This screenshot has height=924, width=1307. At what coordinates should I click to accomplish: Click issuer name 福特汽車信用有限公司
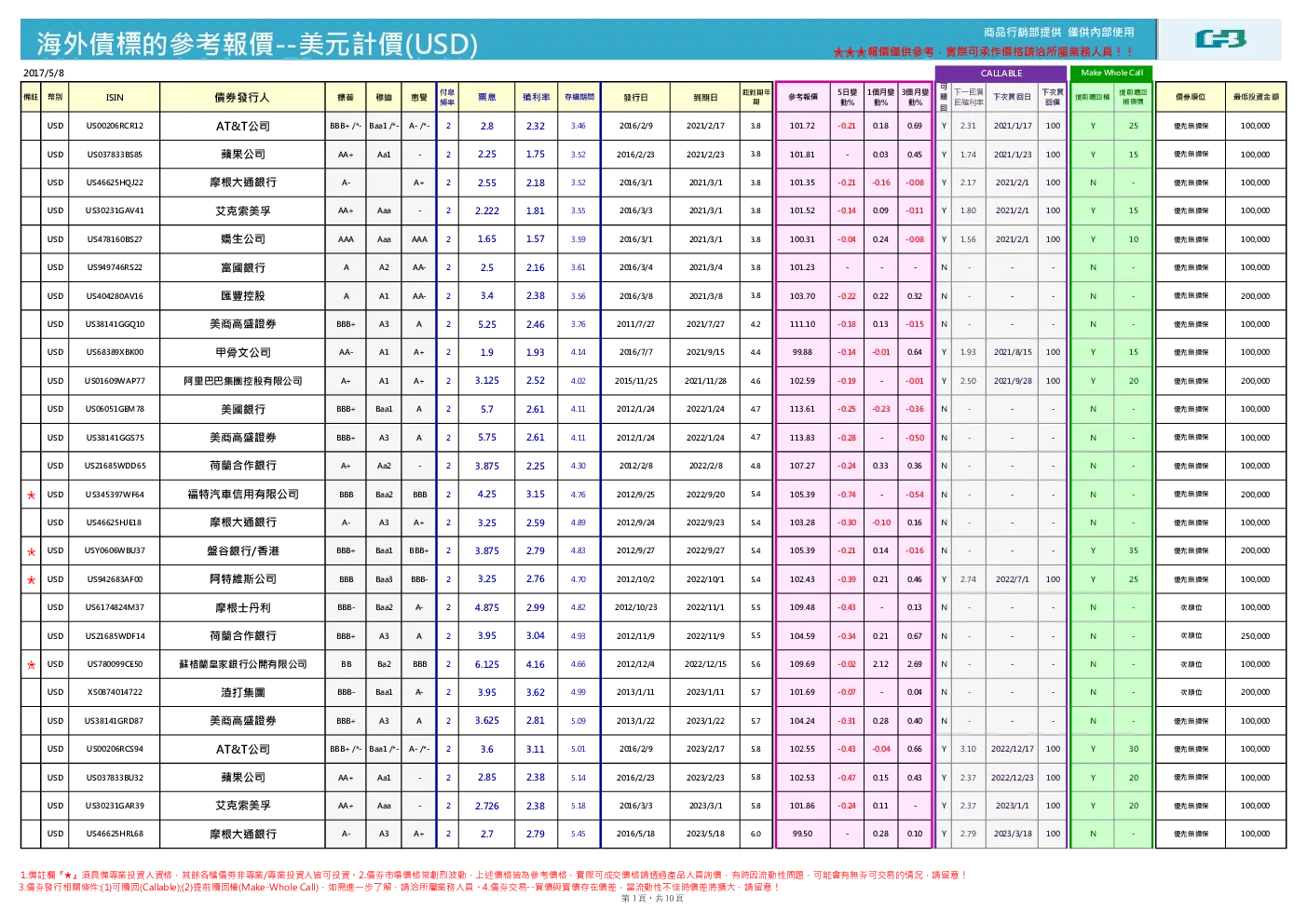click(243, 495)
